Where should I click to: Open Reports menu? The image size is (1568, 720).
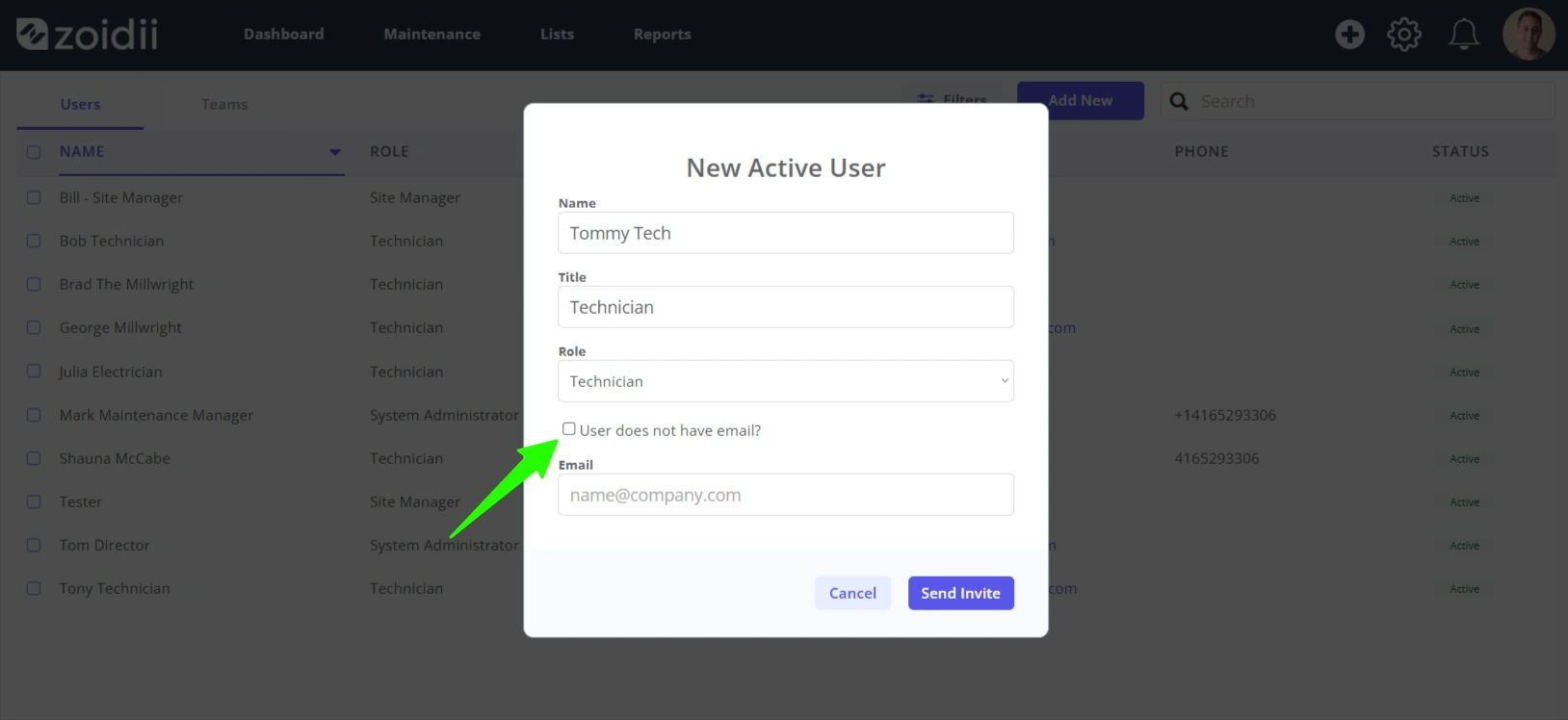tap(662, 34)
